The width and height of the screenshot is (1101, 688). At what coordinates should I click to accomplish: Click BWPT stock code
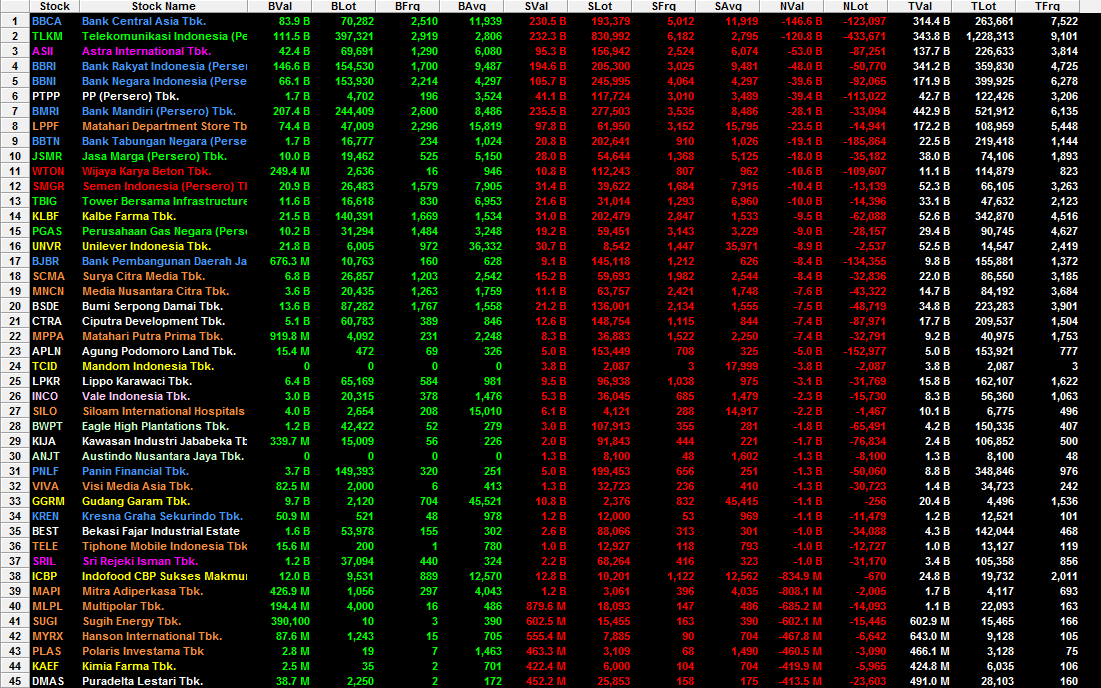pyautogui.click(x=47, y=426)
